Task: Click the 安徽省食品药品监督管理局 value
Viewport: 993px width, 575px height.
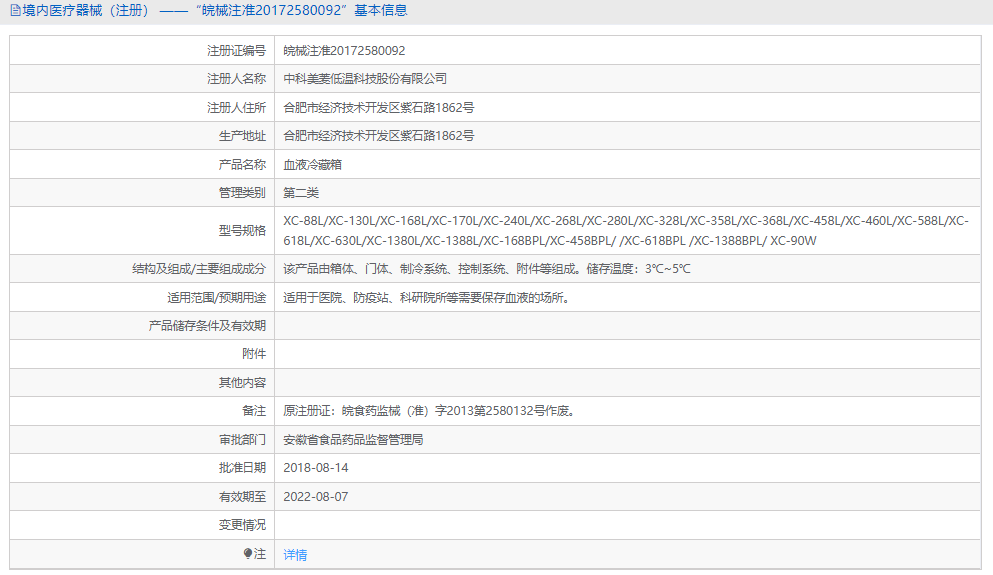Action: click(353, 439)
